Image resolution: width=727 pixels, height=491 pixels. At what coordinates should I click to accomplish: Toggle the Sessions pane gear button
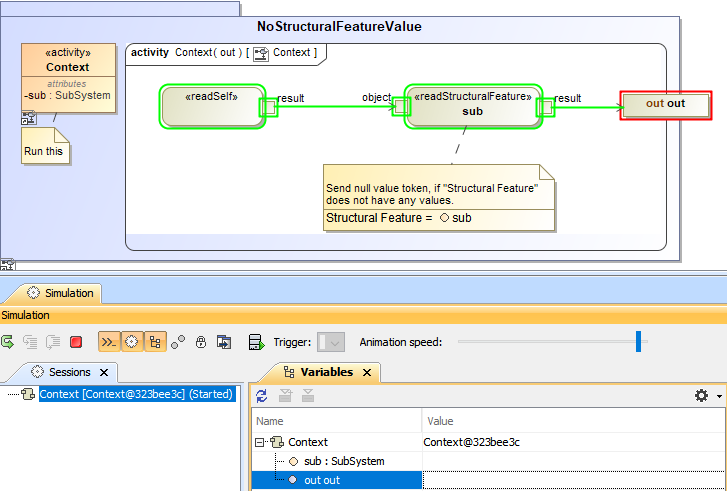click(x=132, y=343)
